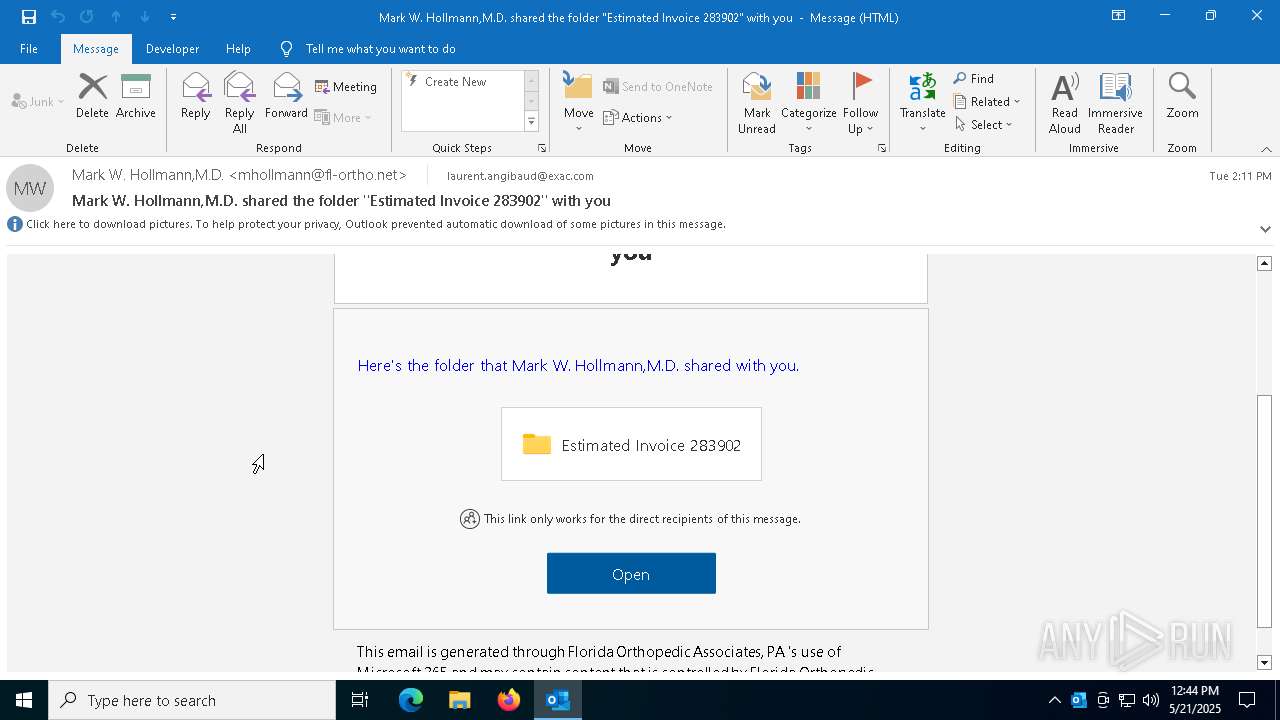1280x720 pixels.
Task: Click the blue Open button
Action: [631, 574]
